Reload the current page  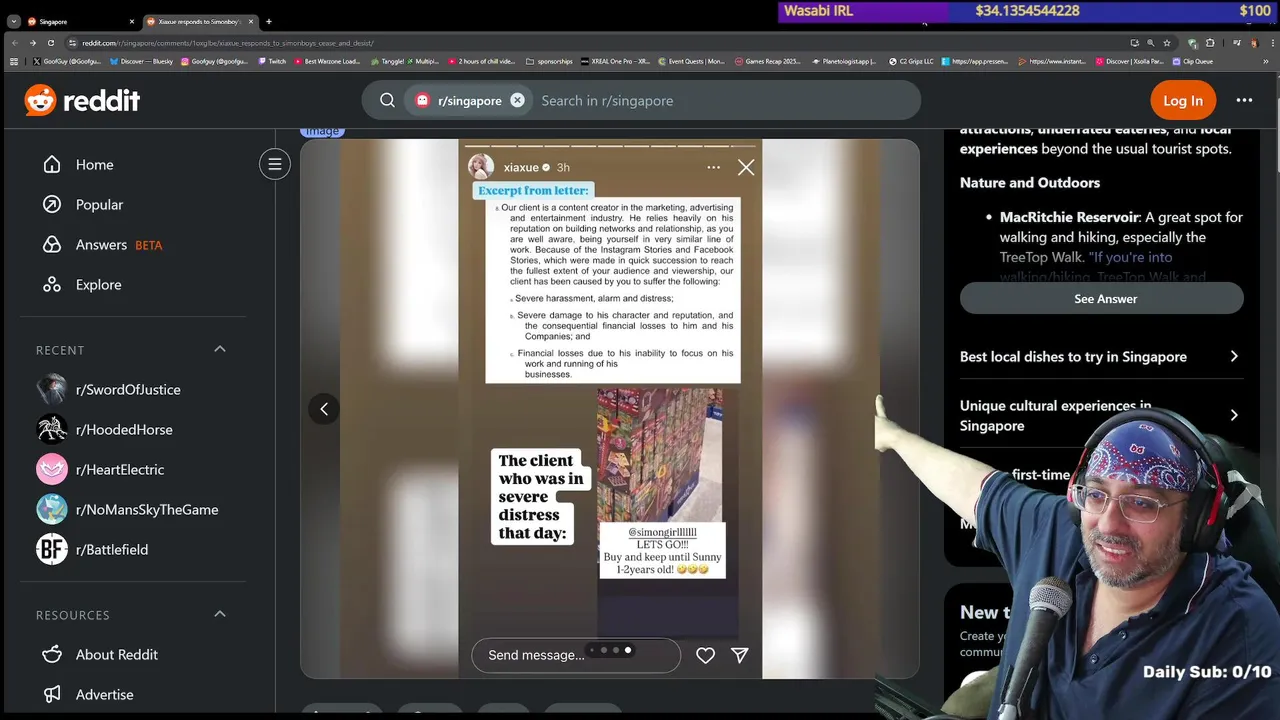50,43
